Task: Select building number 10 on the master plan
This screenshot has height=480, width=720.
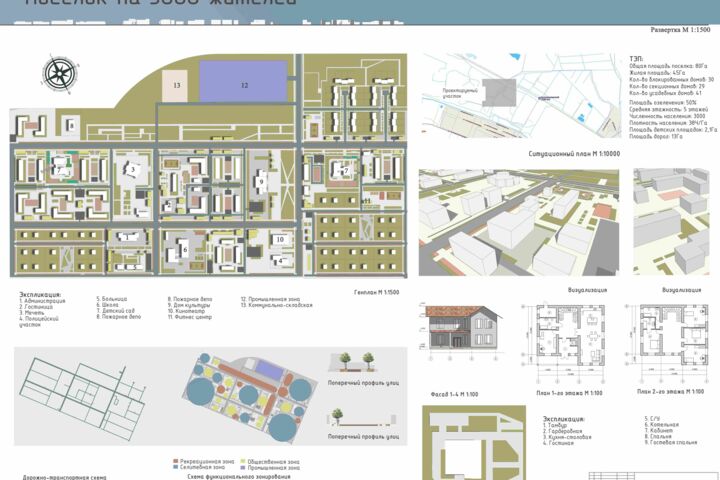Action: click(280, 239)
